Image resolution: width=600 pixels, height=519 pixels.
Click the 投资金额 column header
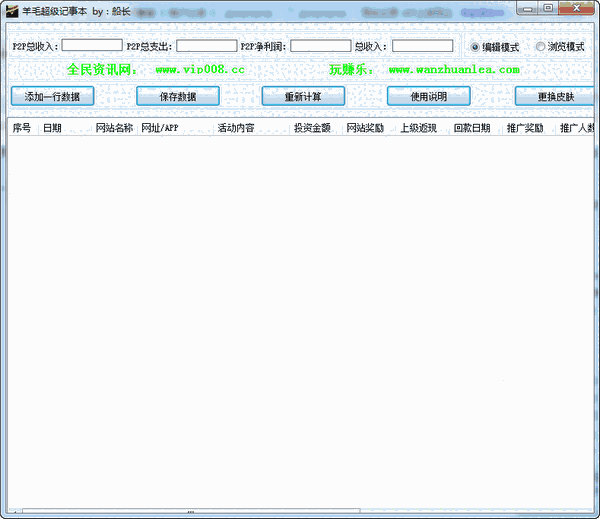pos(316,128)
